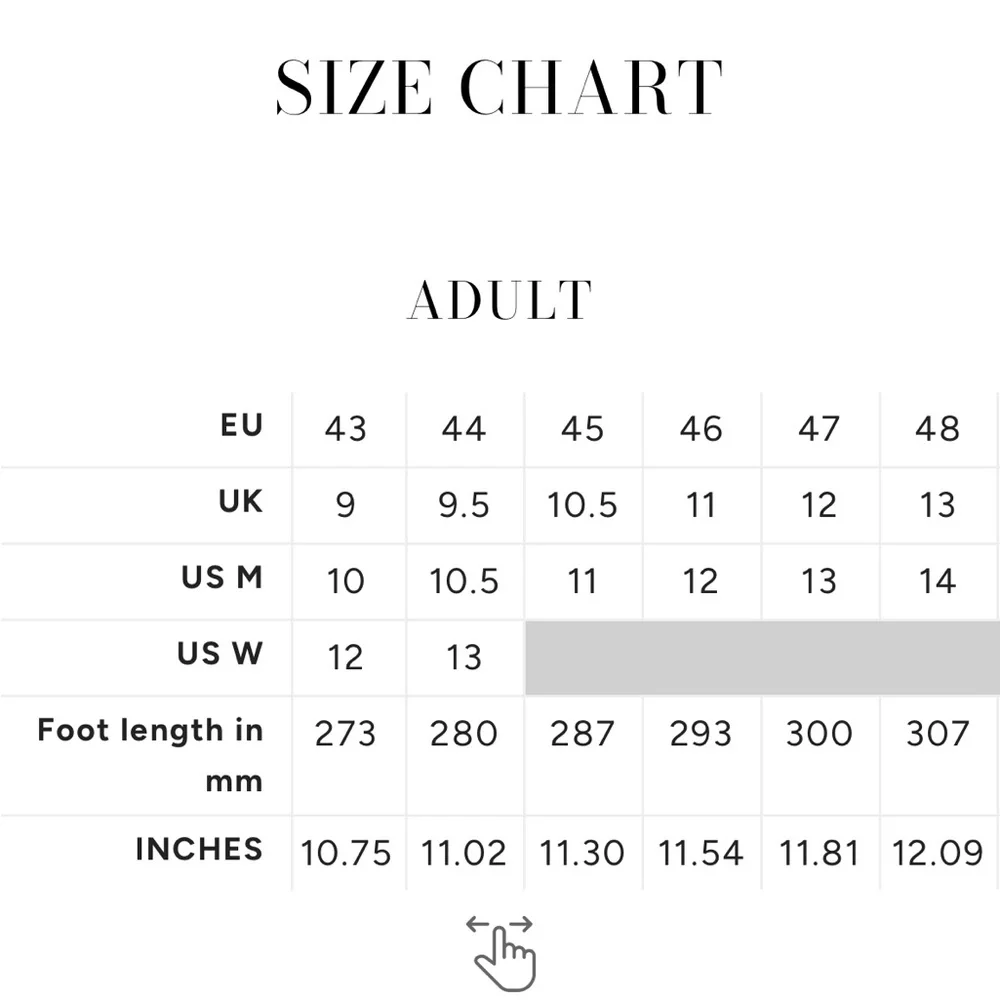Select the 12.09 inches value
This screenshot has height=1000, width=1000.
click(938, 853)
